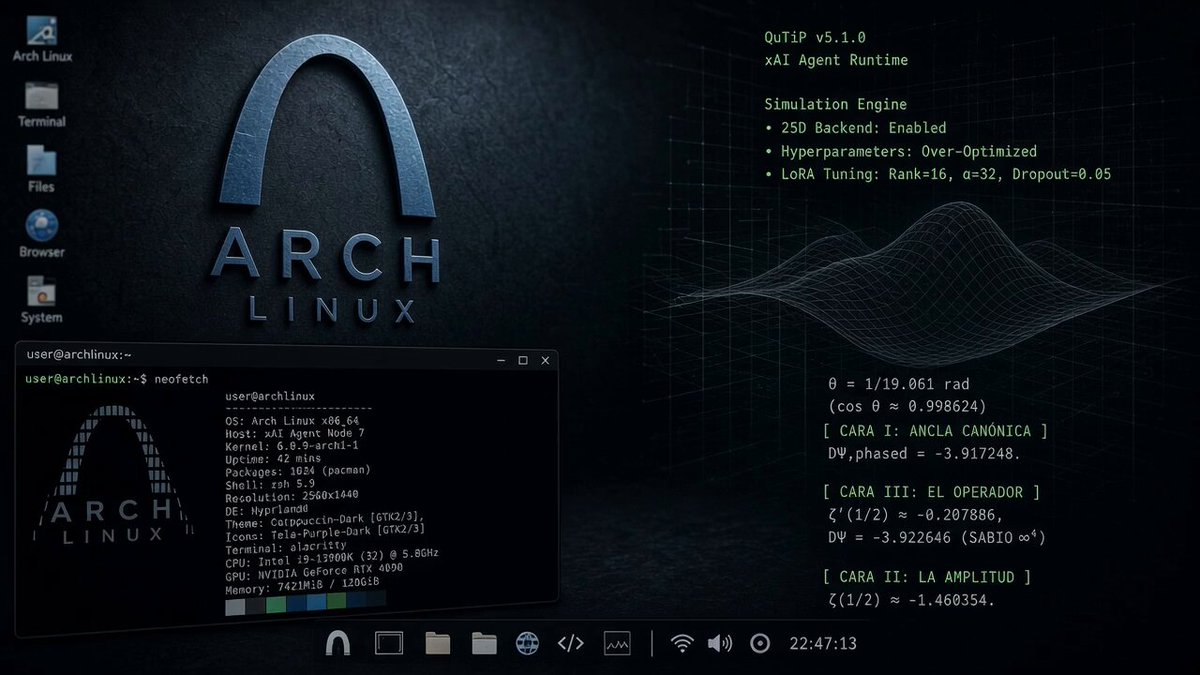Click the Arch launcher icon in taskbar
This screenshot has width=1200, height=675.
coord(338,643)
